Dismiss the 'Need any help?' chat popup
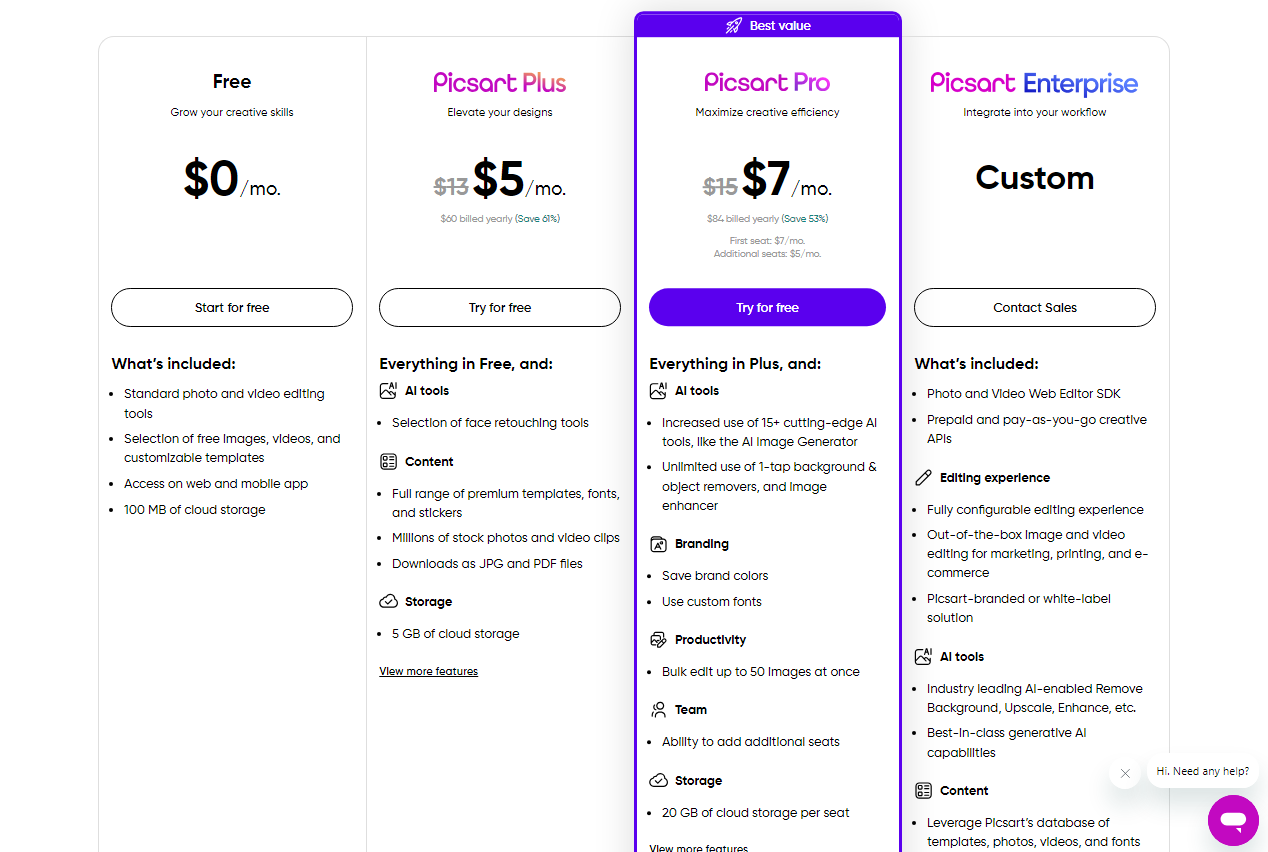The height and width of the screenshot is (852, 1268). coord(1125,773)
